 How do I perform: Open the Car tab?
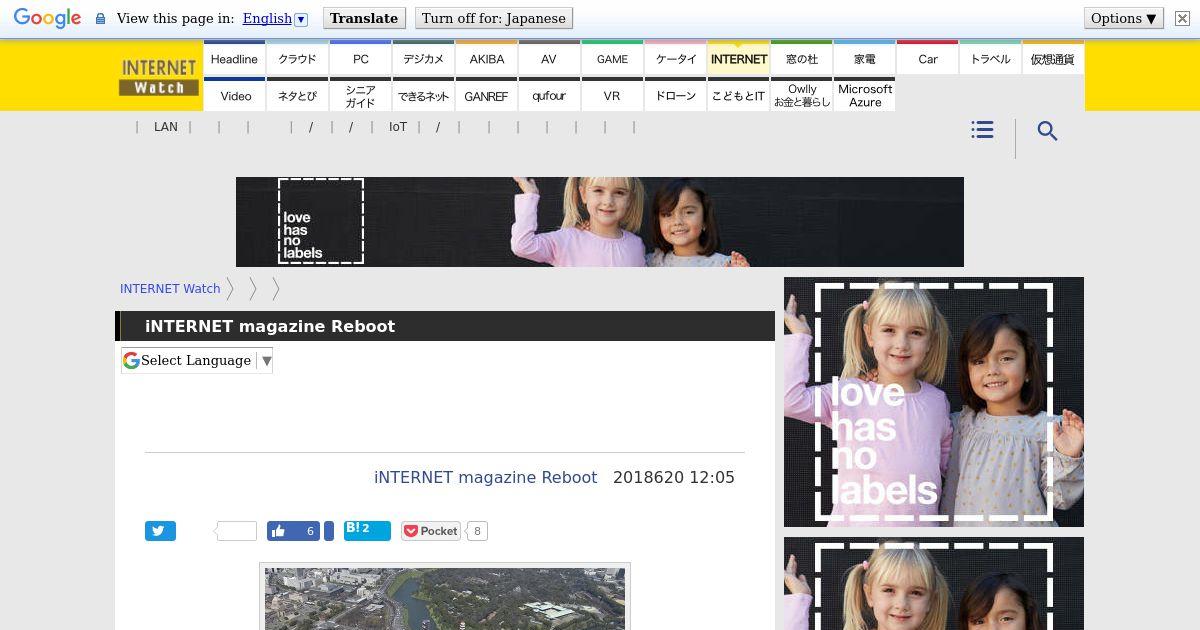(x=927, y=59)
